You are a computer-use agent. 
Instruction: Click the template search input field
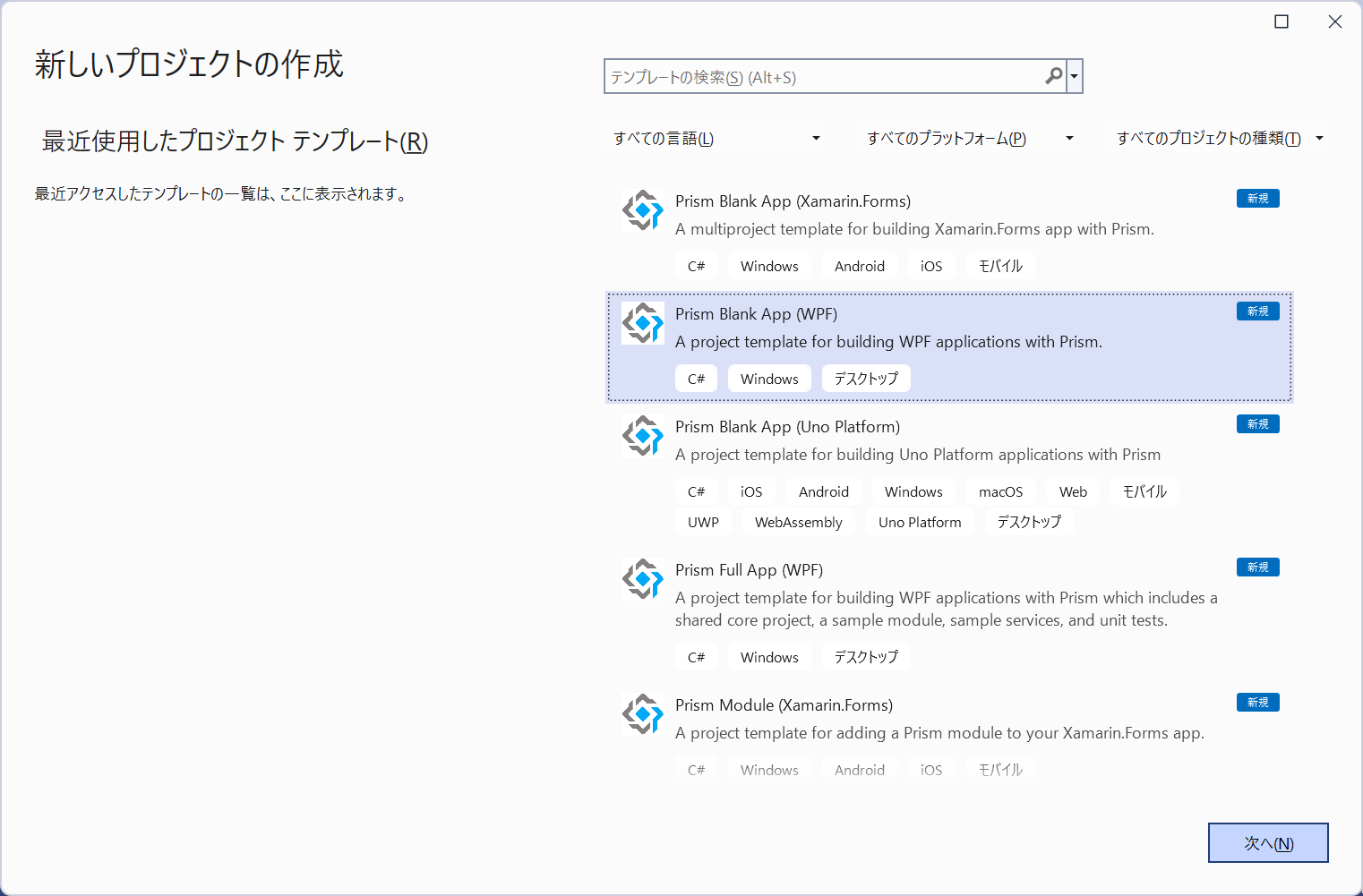pos(824,77)
